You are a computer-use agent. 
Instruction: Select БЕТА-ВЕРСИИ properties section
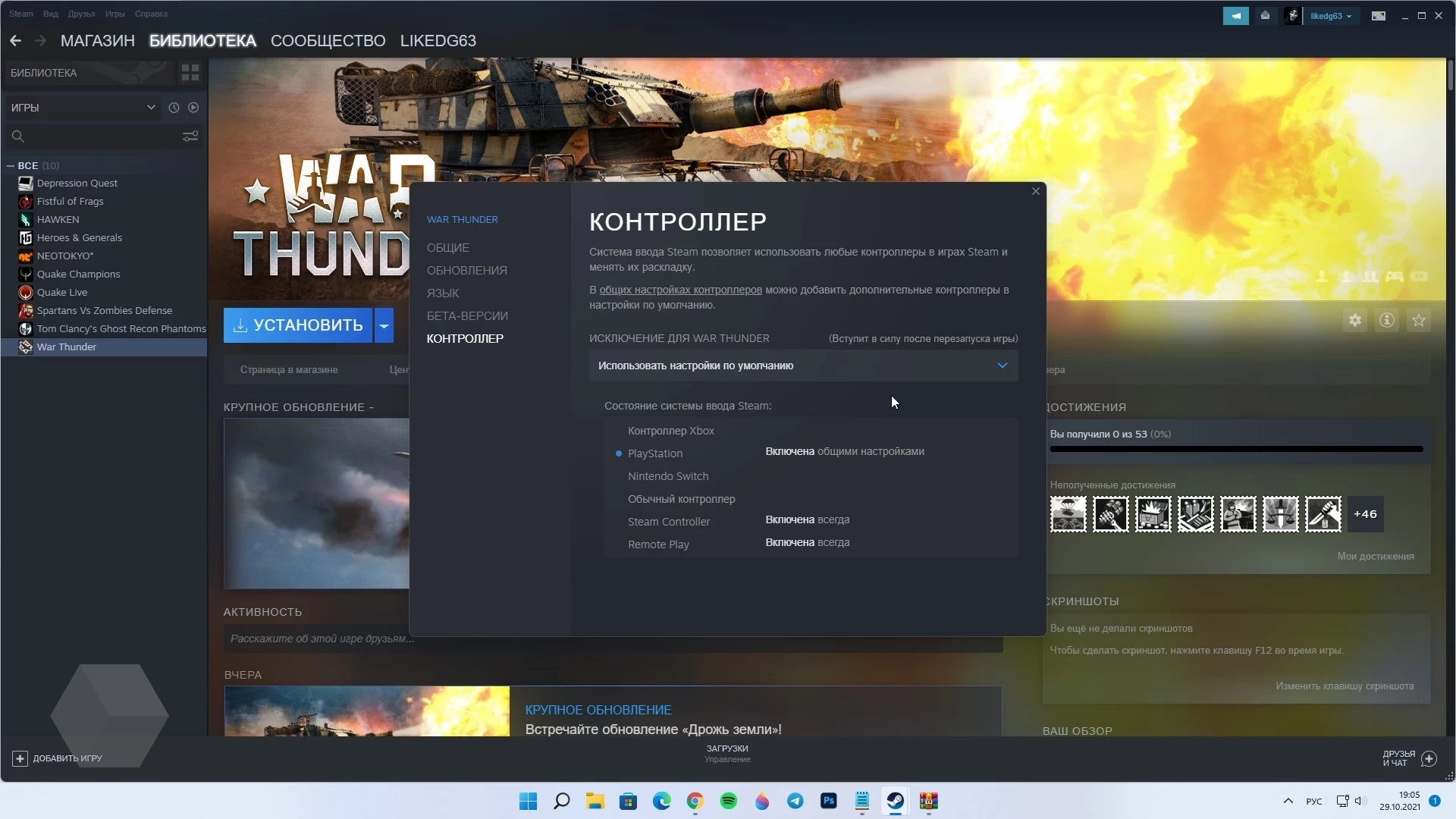(467, 316)
